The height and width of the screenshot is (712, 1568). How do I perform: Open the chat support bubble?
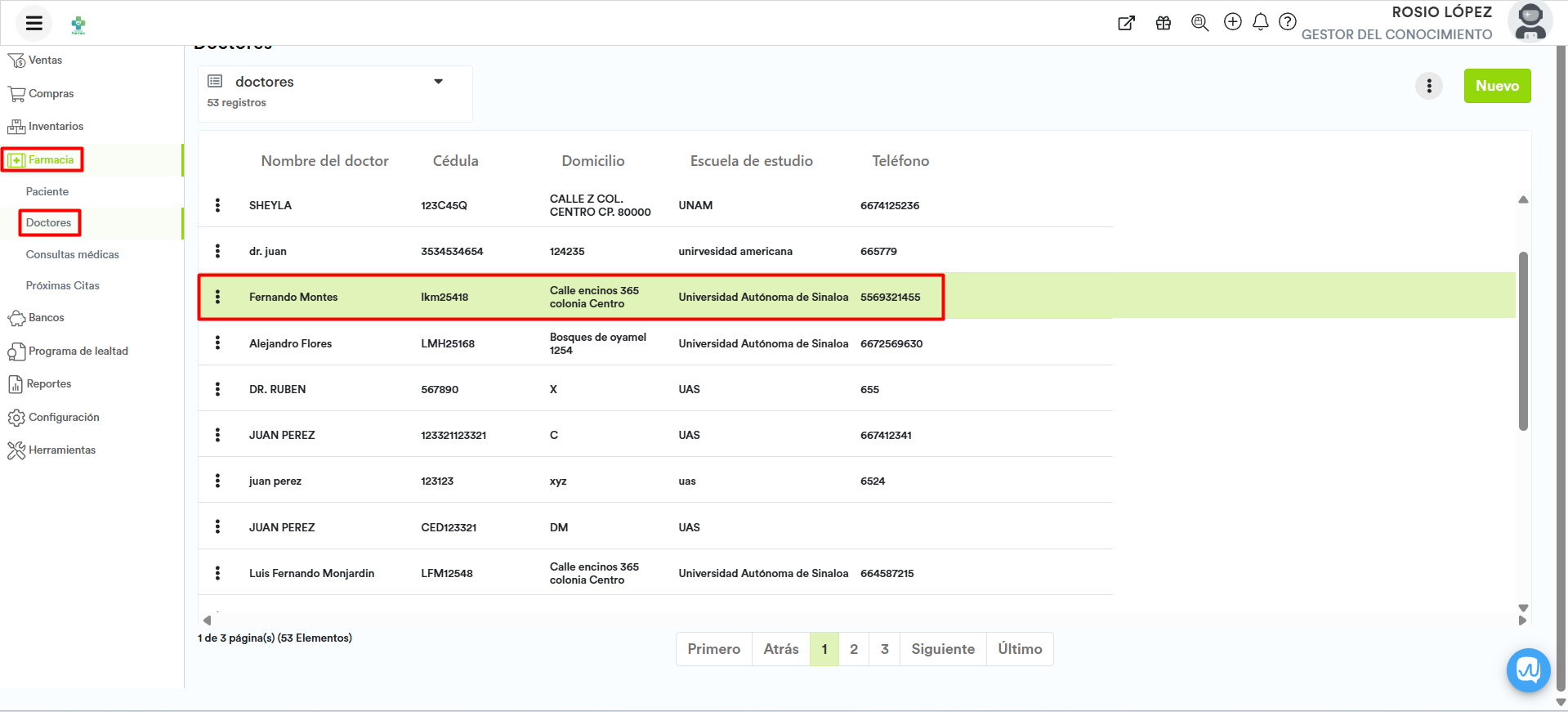click(1527, 670)
